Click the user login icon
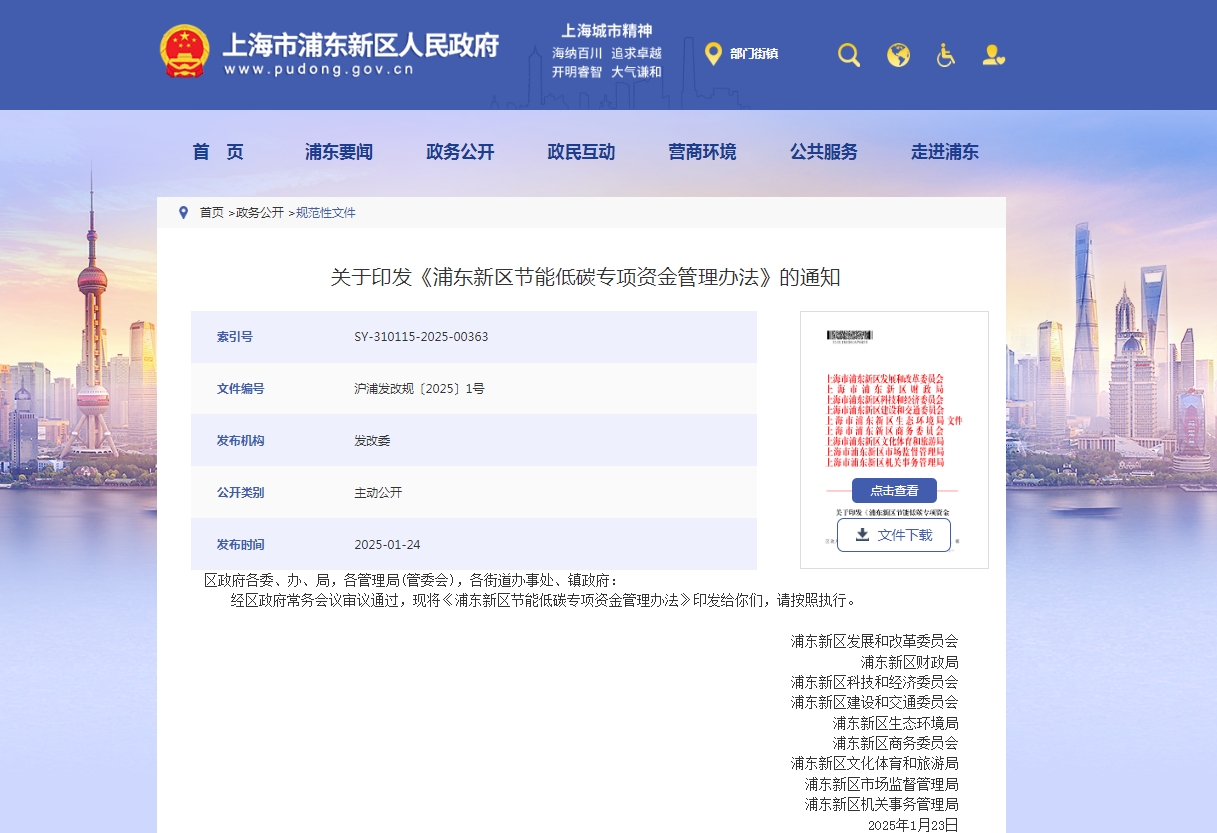The image size is (1217, 833). click(993, 55)
